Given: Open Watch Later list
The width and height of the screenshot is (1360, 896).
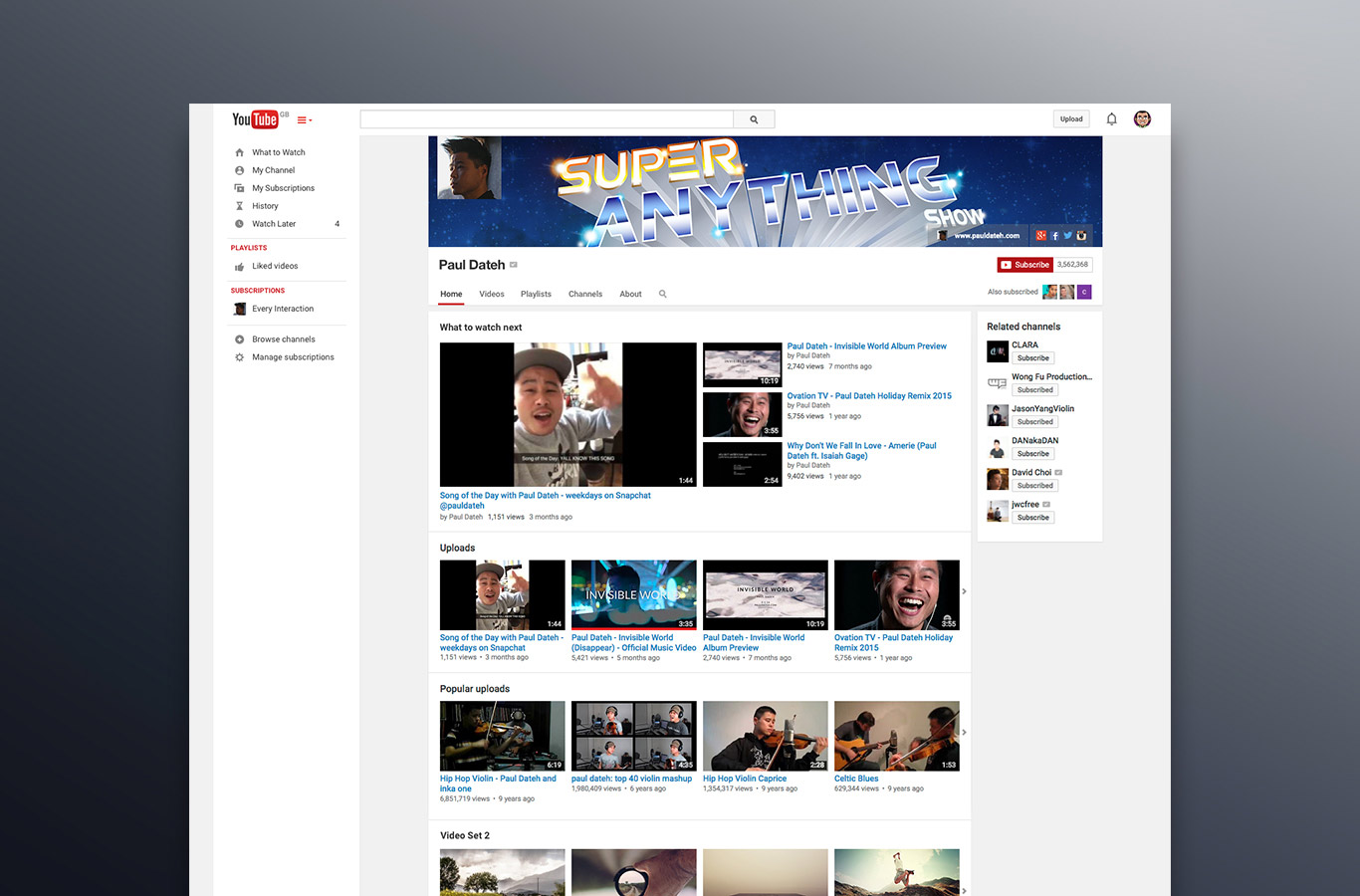Looking at the screenshot, I should 274,224.
